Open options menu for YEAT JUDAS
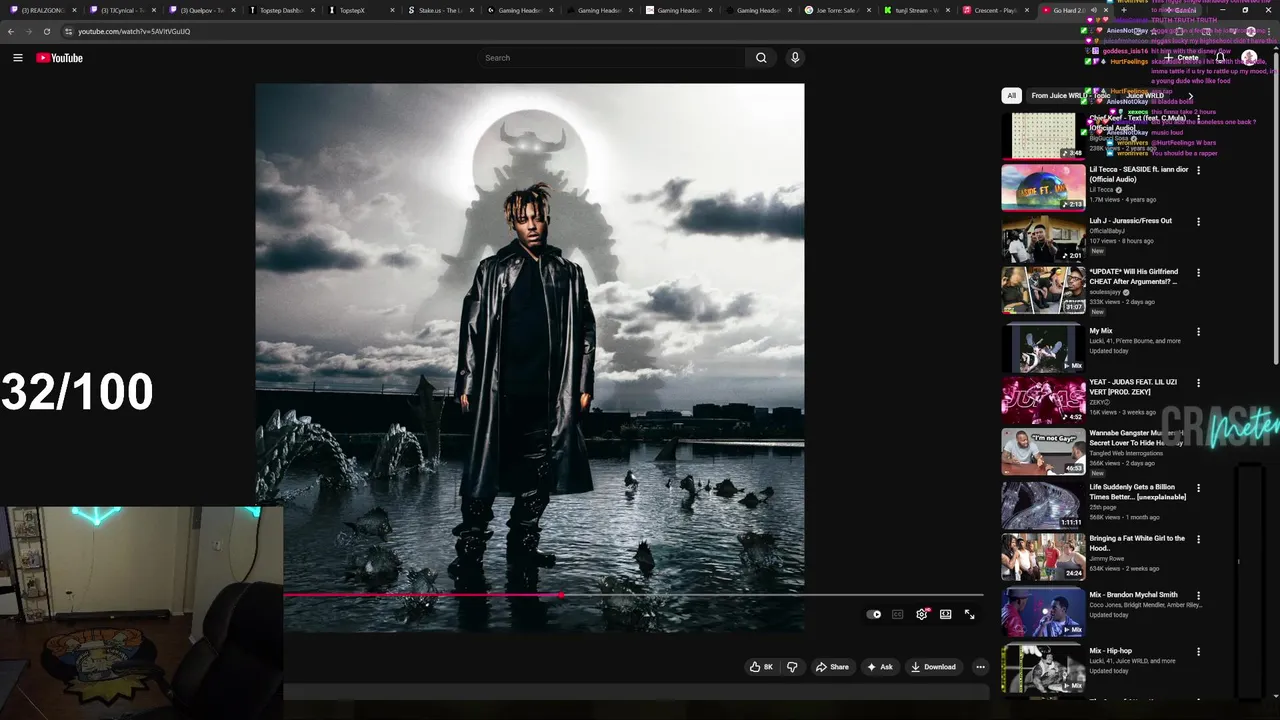Screen dimensions: 1280x720 click(x=1198, y=383)
